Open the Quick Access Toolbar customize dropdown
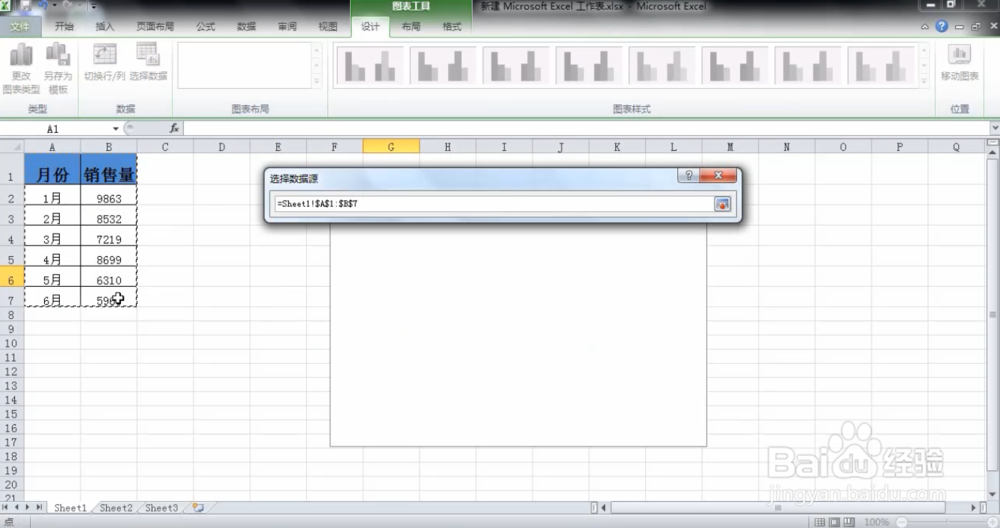The width and height of the screenshot is (1000, 528). [93, 6]
